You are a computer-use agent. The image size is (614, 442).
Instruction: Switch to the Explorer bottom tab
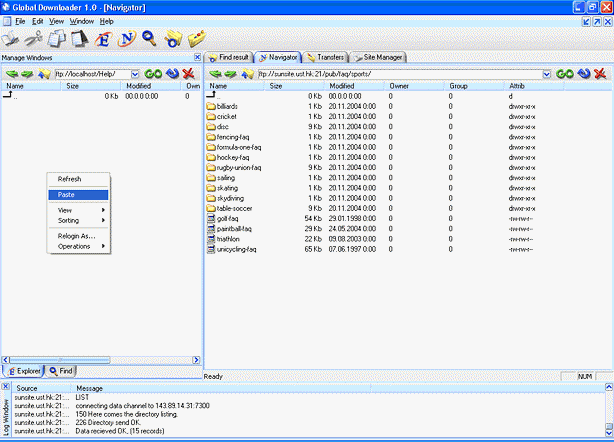(x=23, y=371)
